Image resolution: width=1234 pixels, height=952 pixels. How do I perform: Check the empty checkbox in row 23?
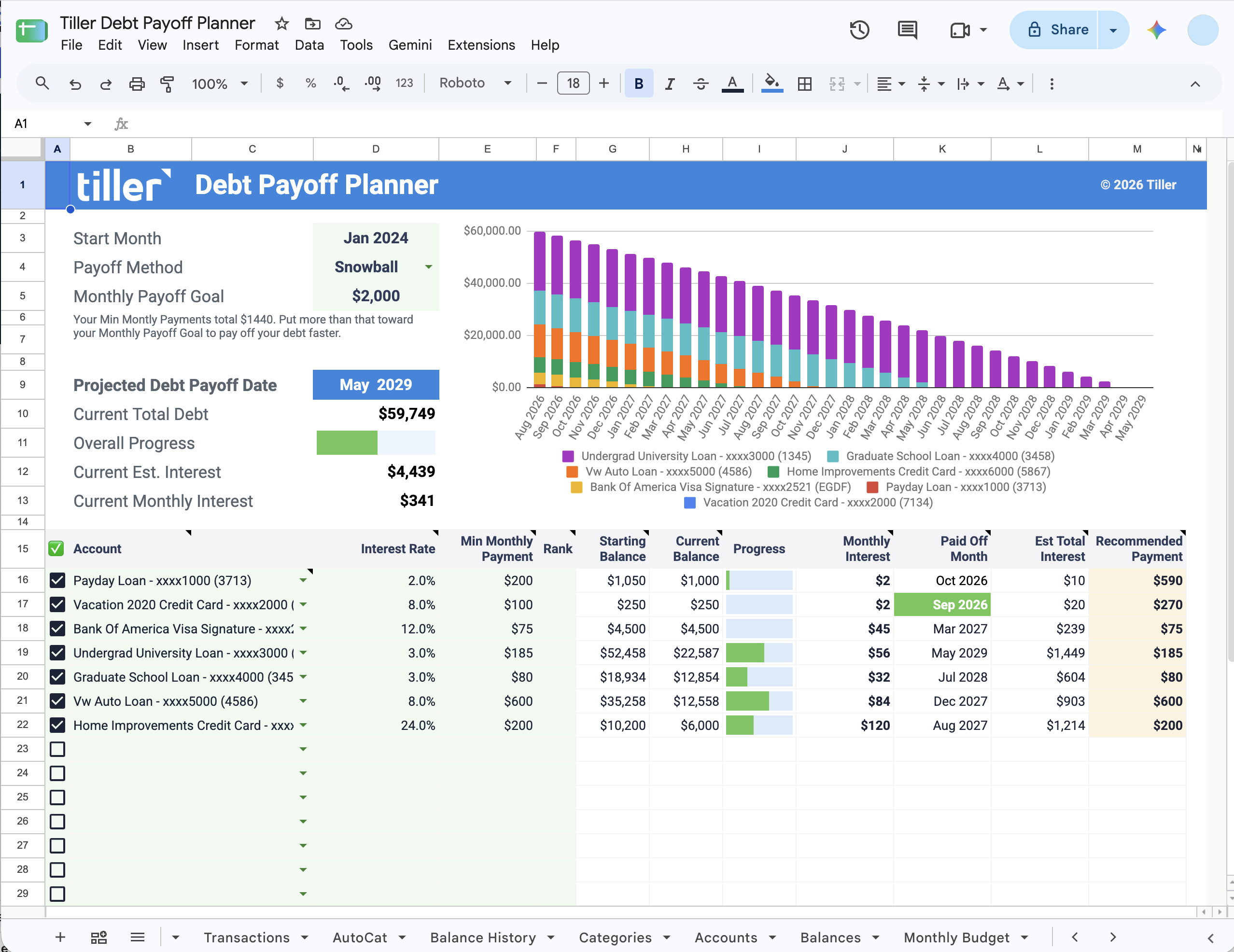pyautogui.click(x=57, y=749)
